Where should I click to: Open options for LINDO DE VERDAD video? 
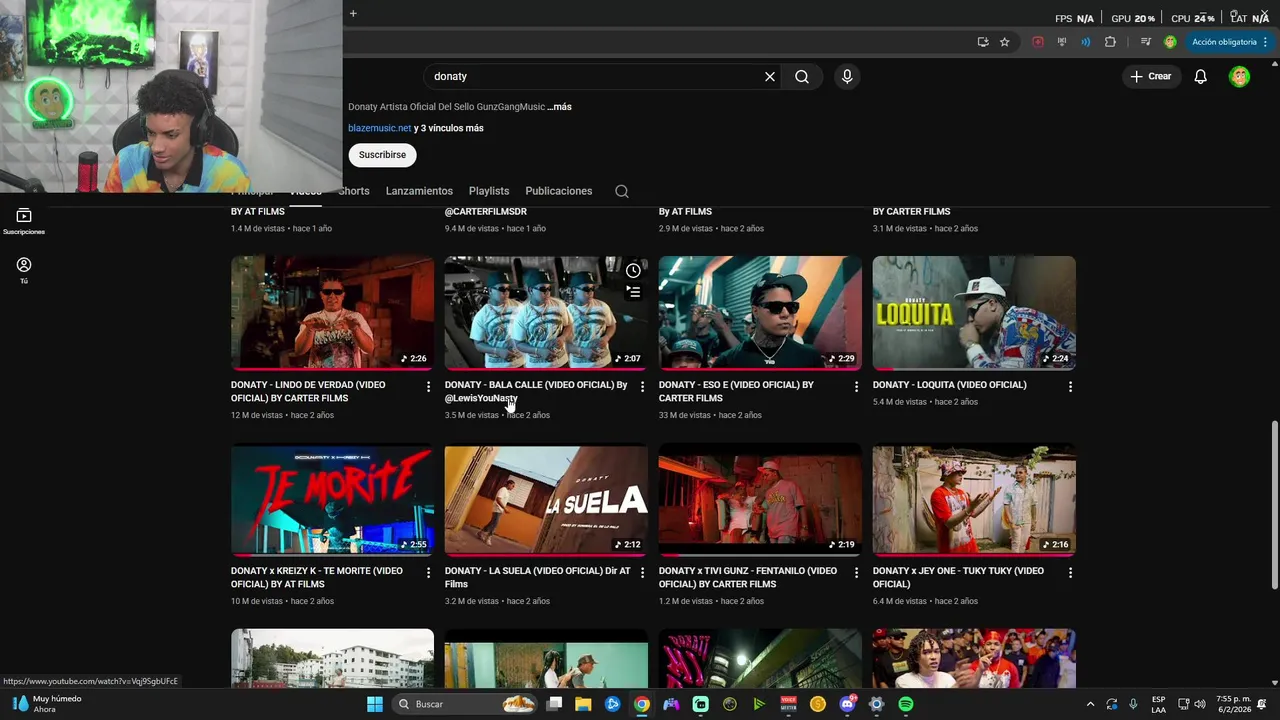click(428, 387)
